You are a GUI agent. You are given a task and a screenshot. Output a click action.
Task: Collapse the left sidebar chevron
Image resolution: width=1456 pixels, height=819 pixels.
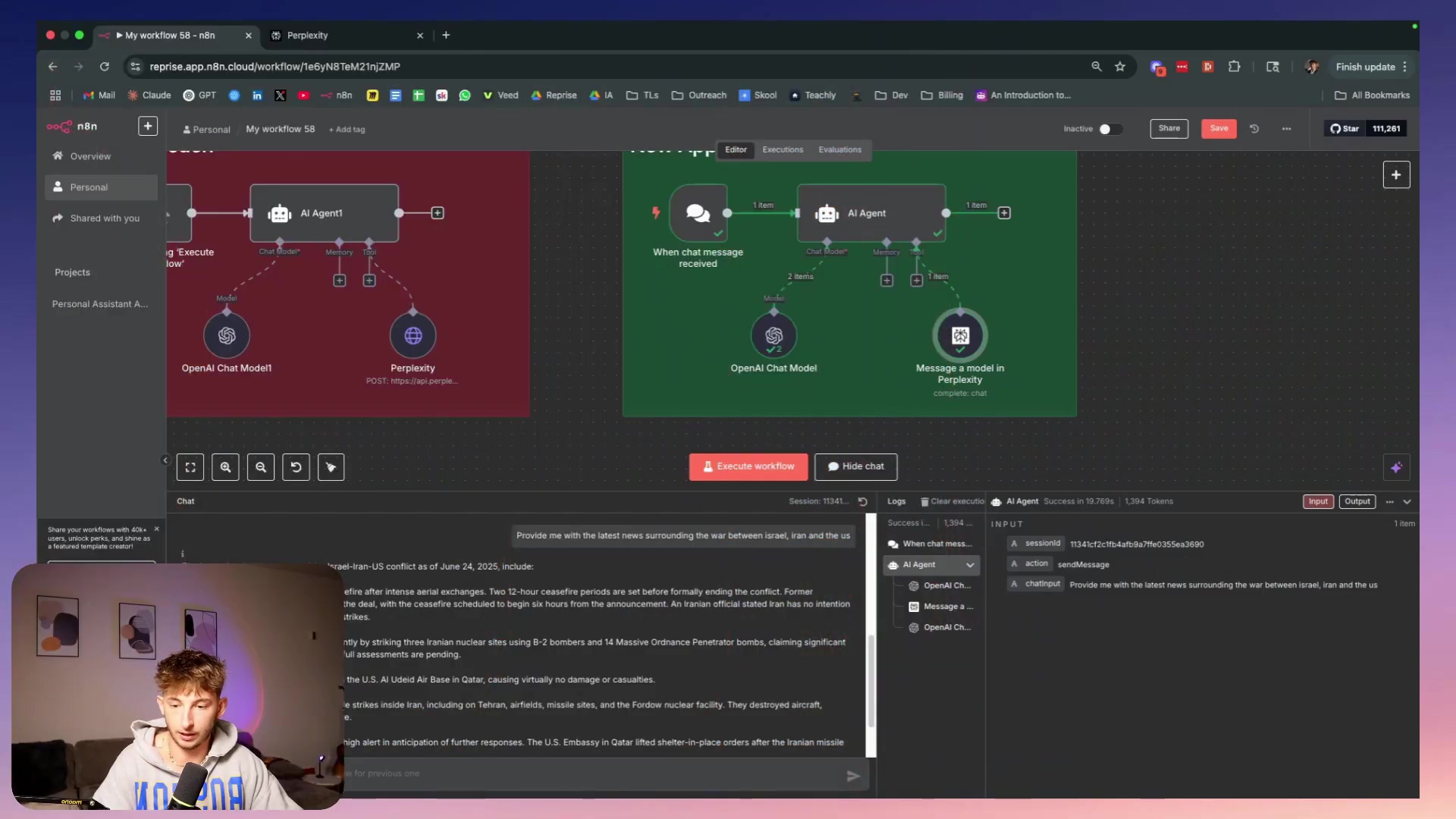[165, 460]
